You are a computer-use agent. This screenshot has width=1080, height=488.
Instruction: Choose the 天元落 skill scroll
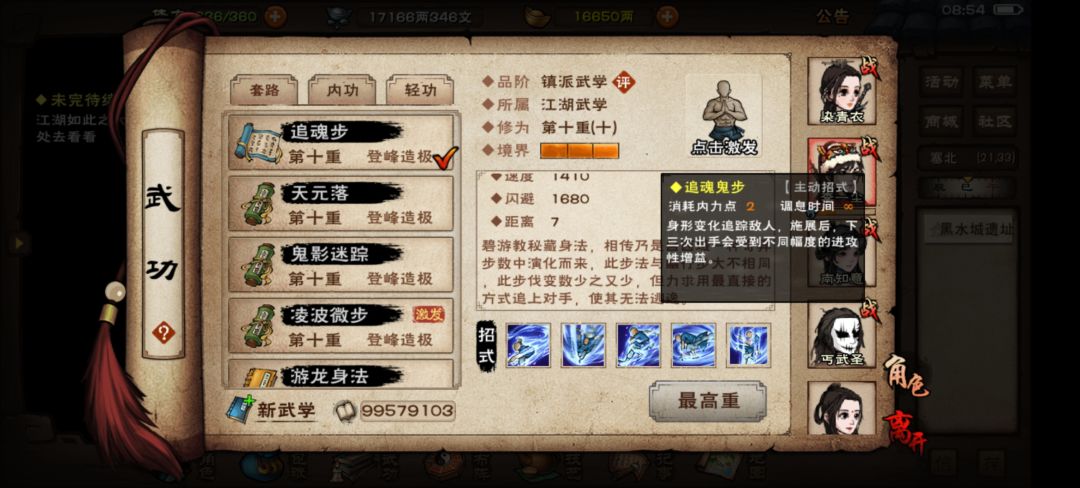pyautogui.click(x=341, y=204)
